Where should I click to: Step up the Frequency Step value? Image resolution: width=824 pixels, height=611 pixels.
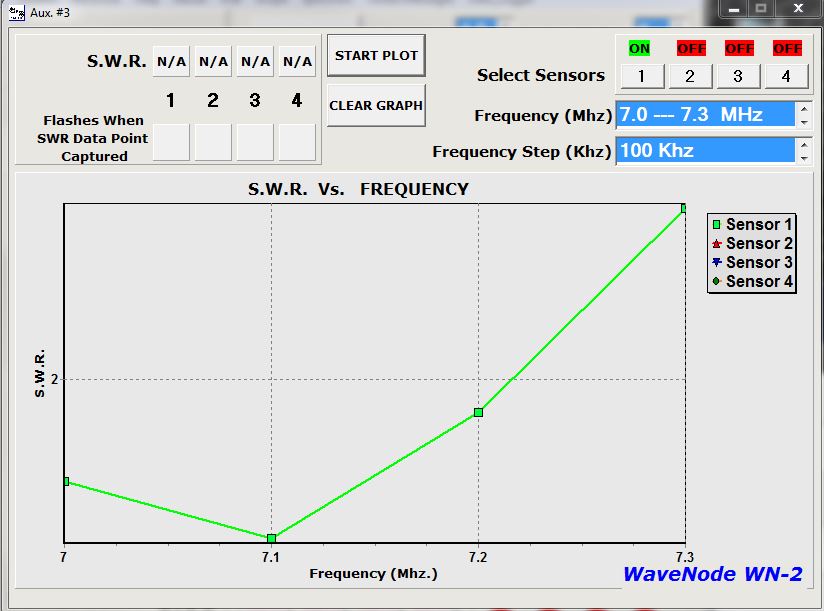click(x=803, y=144)
